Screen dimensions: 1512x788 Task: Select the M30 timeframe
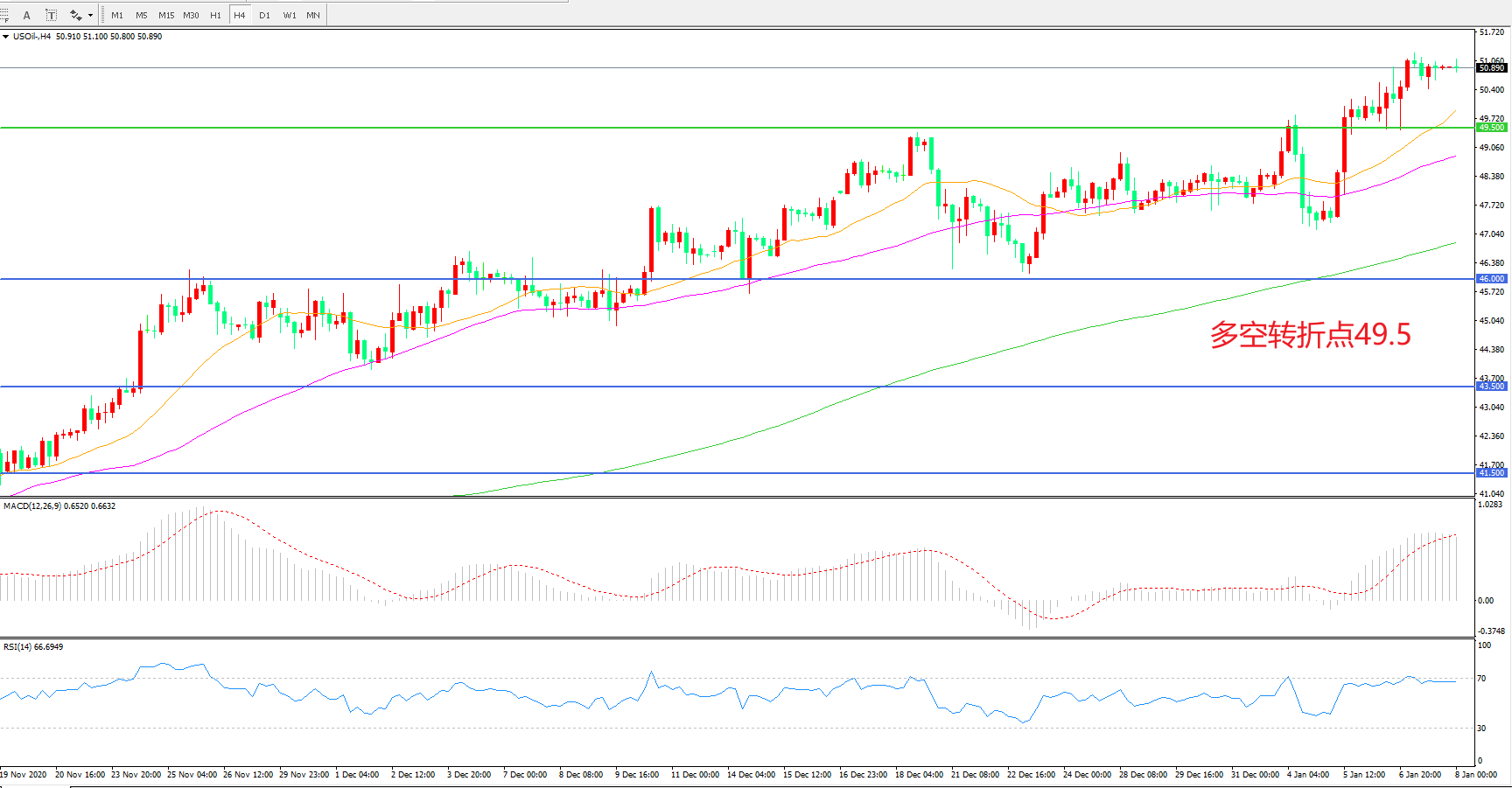coord(191,15)
